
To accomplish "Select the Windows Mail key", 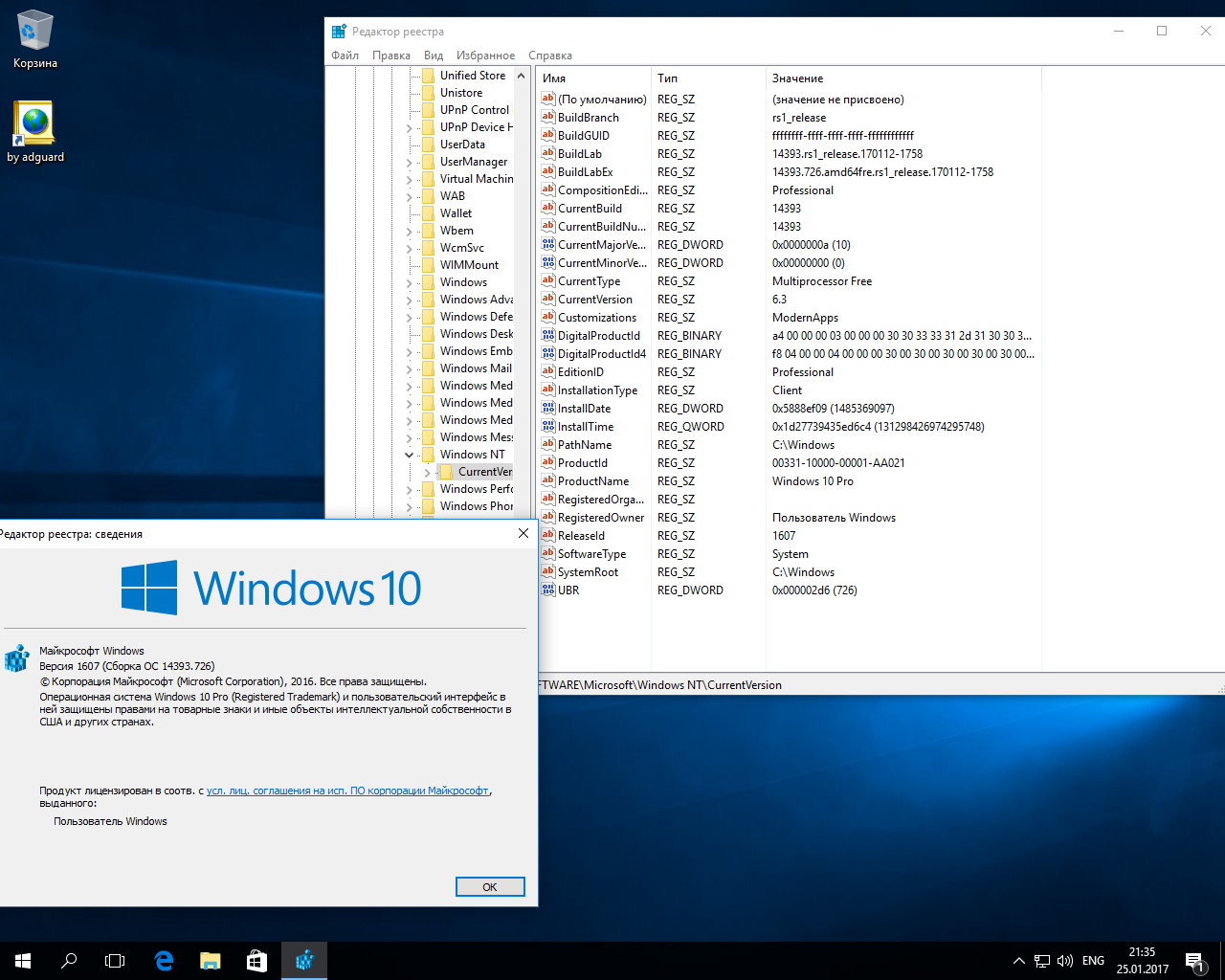I will (x=476, y=368).
